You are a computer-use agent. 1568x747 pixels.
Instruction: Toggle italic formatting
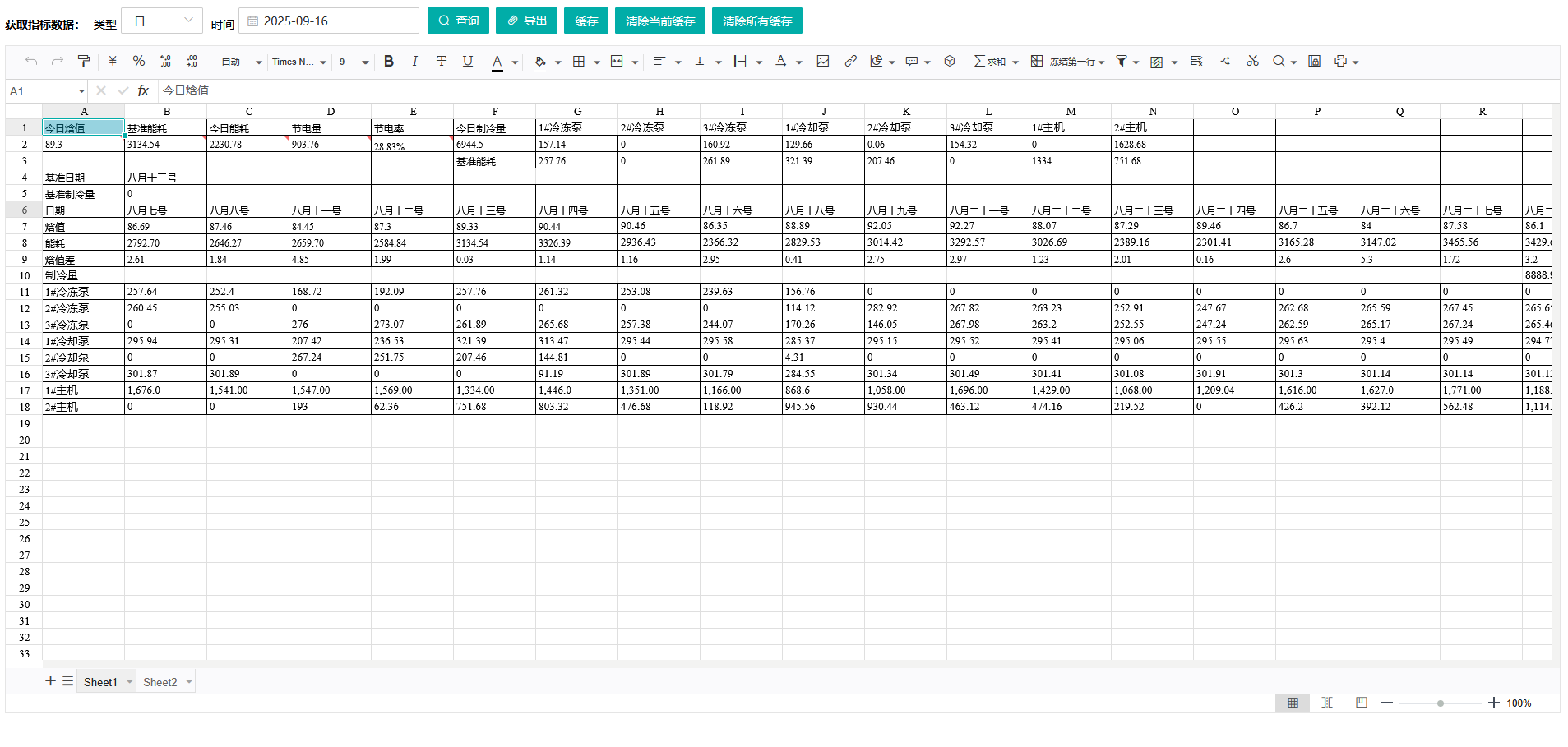tap(415, 61)
